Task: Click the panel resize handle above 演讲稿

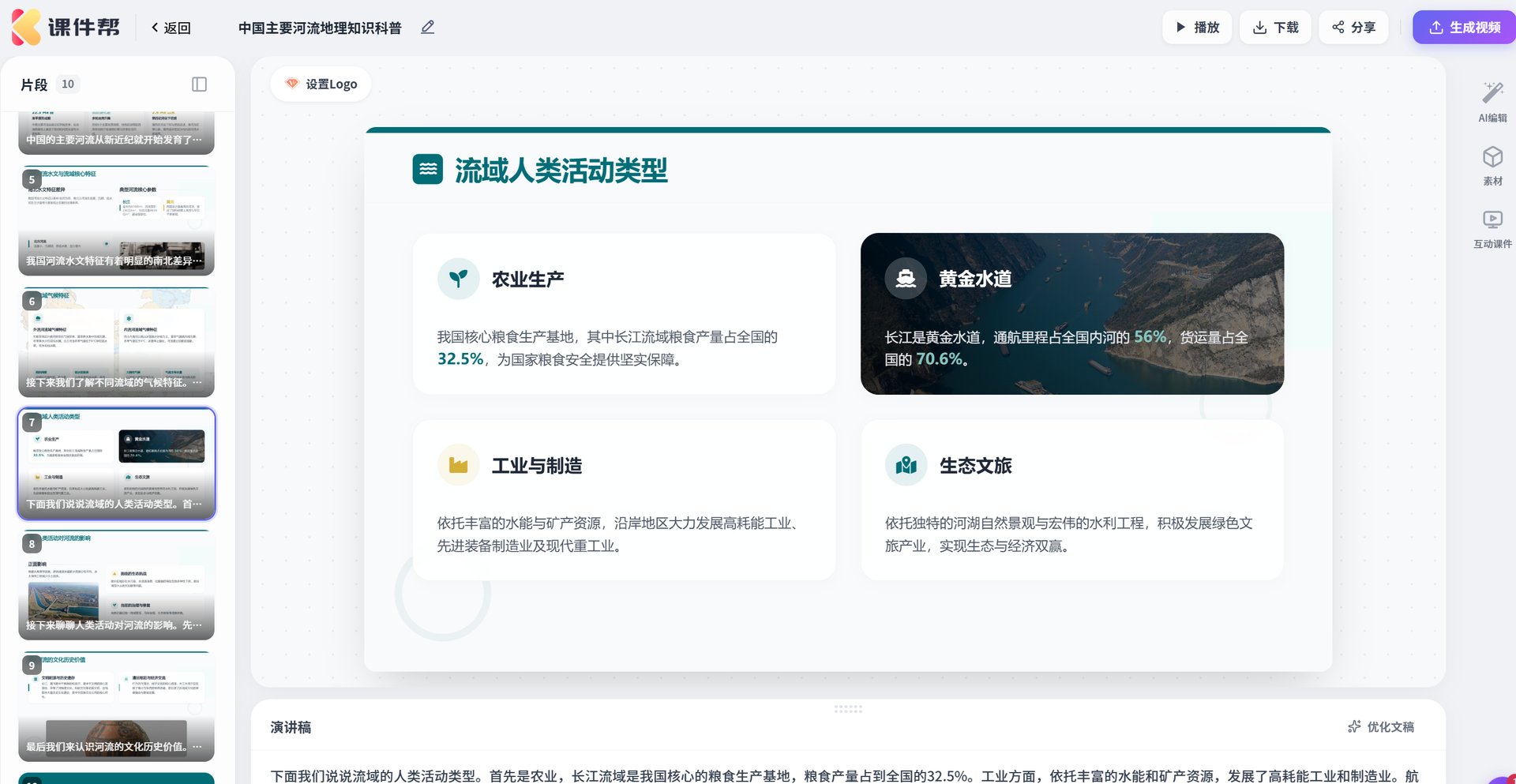Action: 848,709
